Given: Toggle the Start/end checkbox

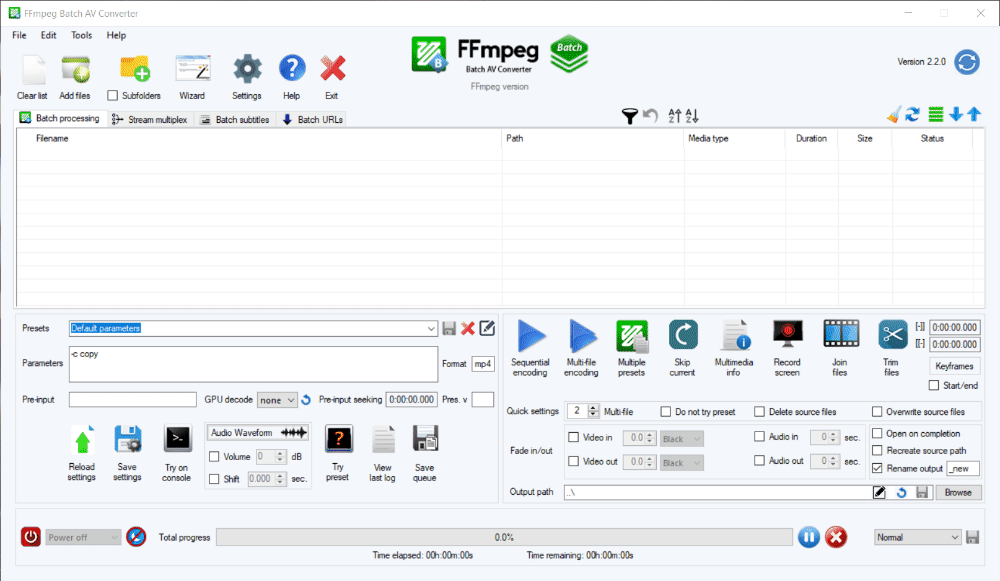Looking at the screenshot, I should tap(934, 385).
